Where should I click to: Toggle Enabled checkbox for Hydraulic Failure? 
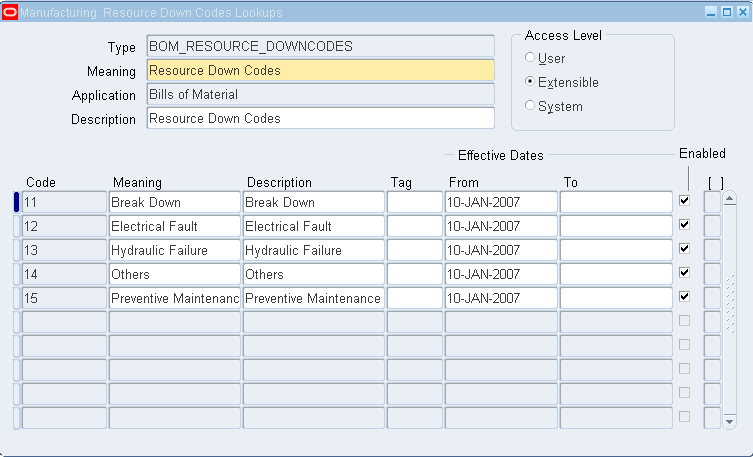point(684,249)
